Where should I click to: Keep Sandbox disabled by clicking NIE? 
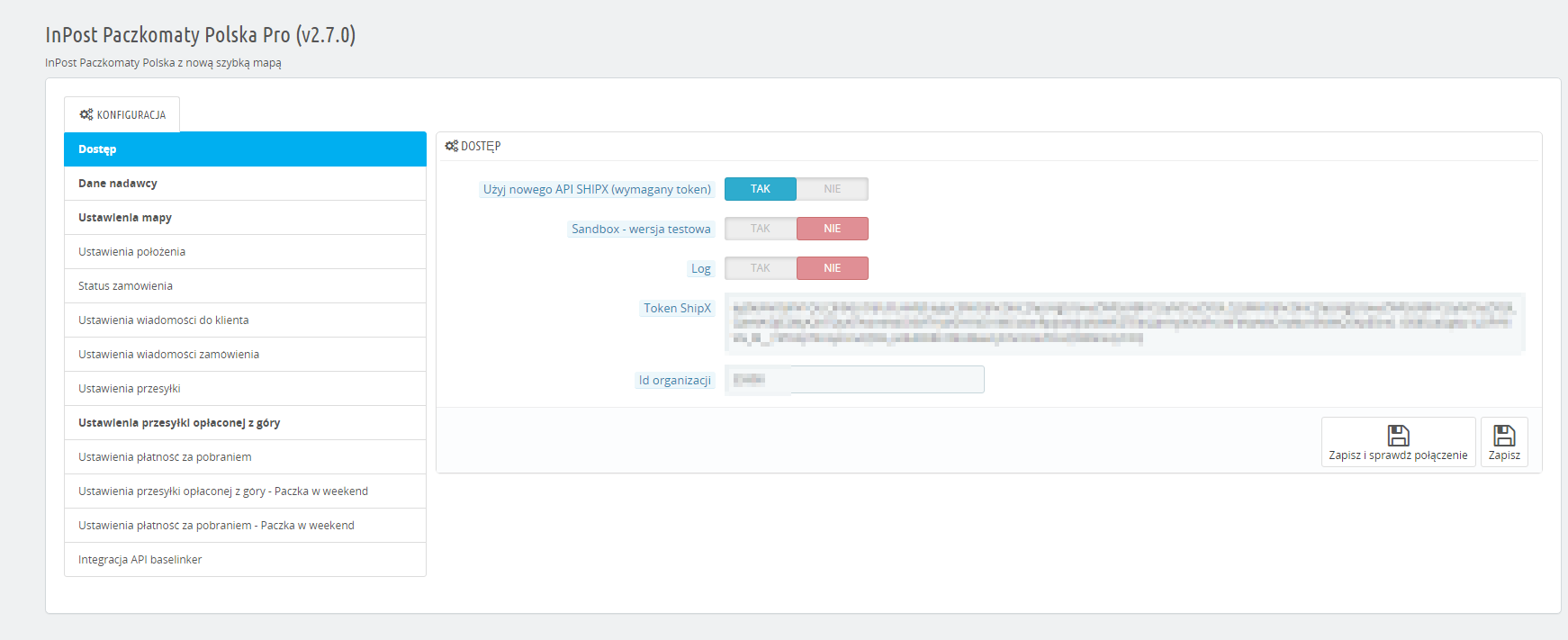coord(833,229)
